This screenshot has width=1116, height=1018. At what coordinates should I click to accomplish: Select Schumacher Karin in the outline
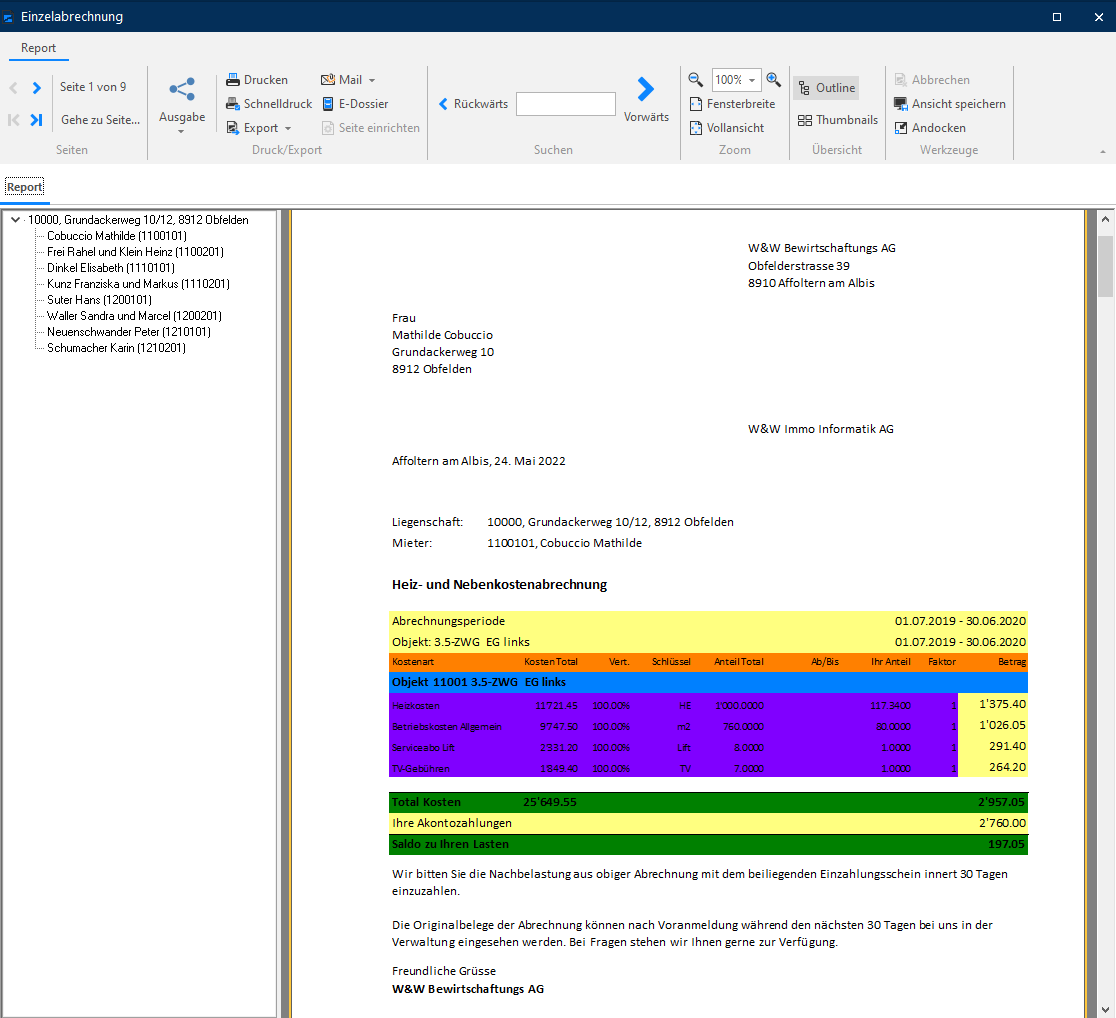point(117,348)
